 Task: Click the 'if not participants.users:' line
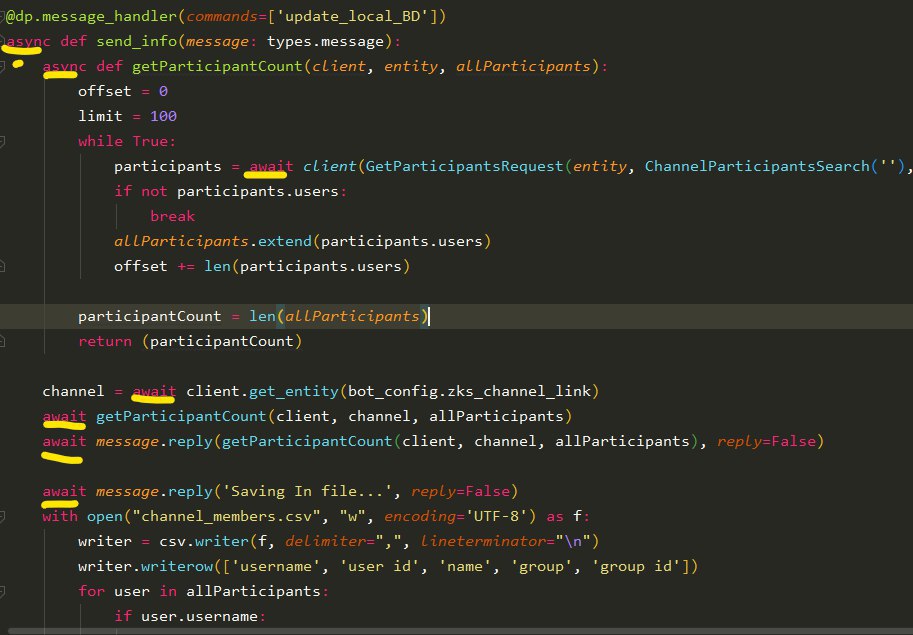coord(231,191)
